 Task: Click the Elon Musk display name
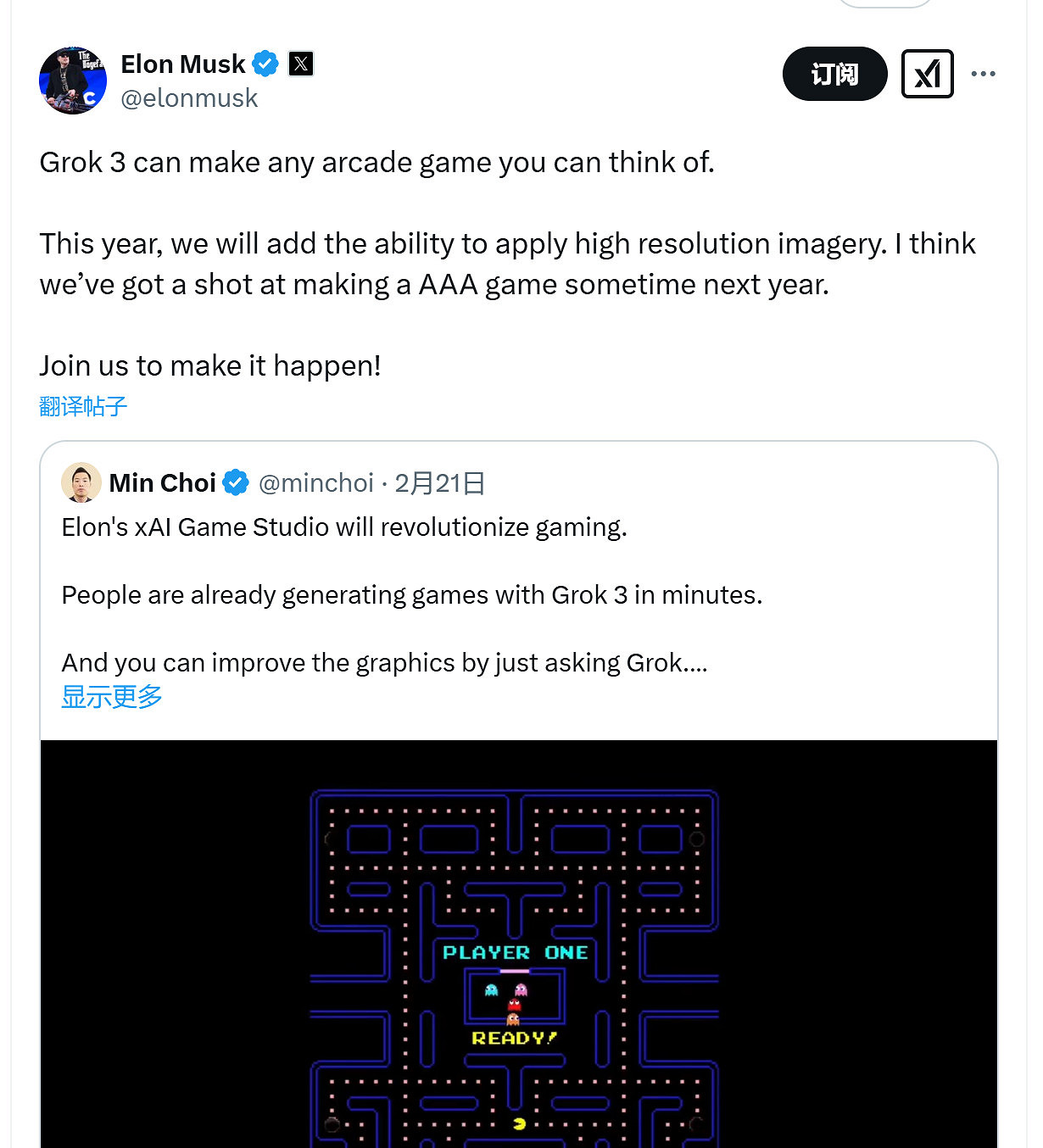[x=182, y=64]
